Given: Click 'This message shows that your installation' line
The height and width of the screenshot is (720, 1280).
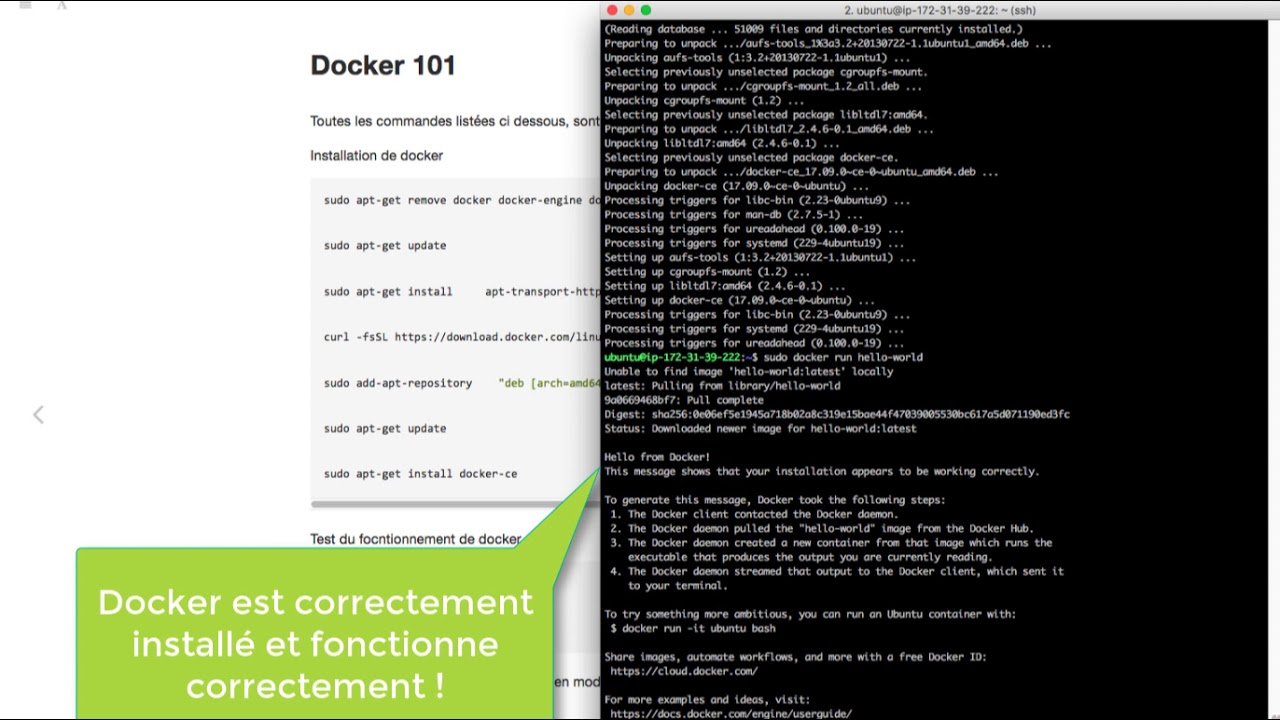Looking at the screenshot, I should pos(822,471).
